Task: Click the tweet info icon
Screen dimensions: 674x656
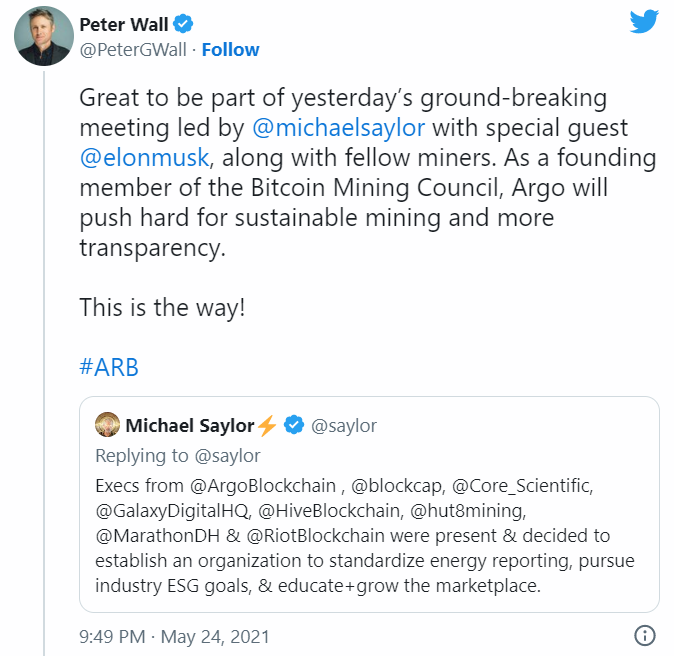Action: (x=646, y=635)
